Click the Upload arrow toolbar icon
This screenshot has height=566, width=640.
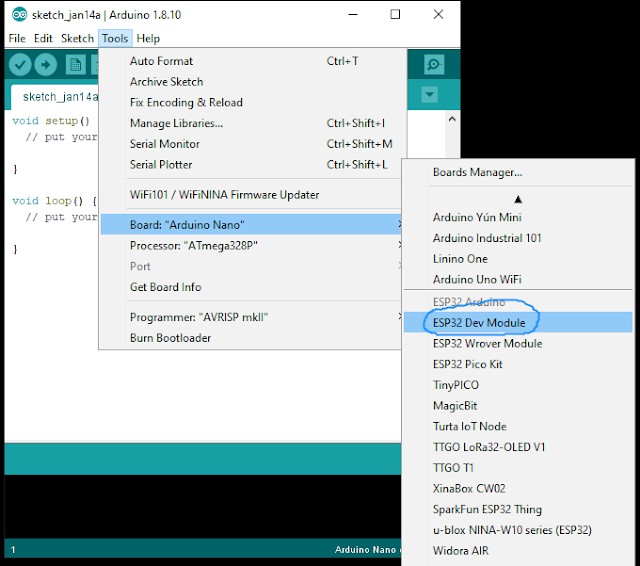pyautogui.click(x=45, y=64)
